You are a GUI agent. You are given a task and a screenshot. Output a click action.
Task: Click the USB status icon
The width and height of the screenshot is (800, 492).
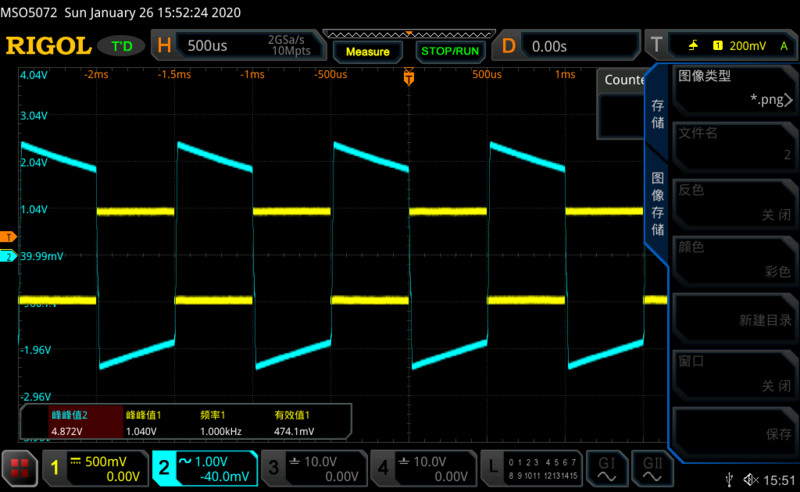click(x=735, y=481)
